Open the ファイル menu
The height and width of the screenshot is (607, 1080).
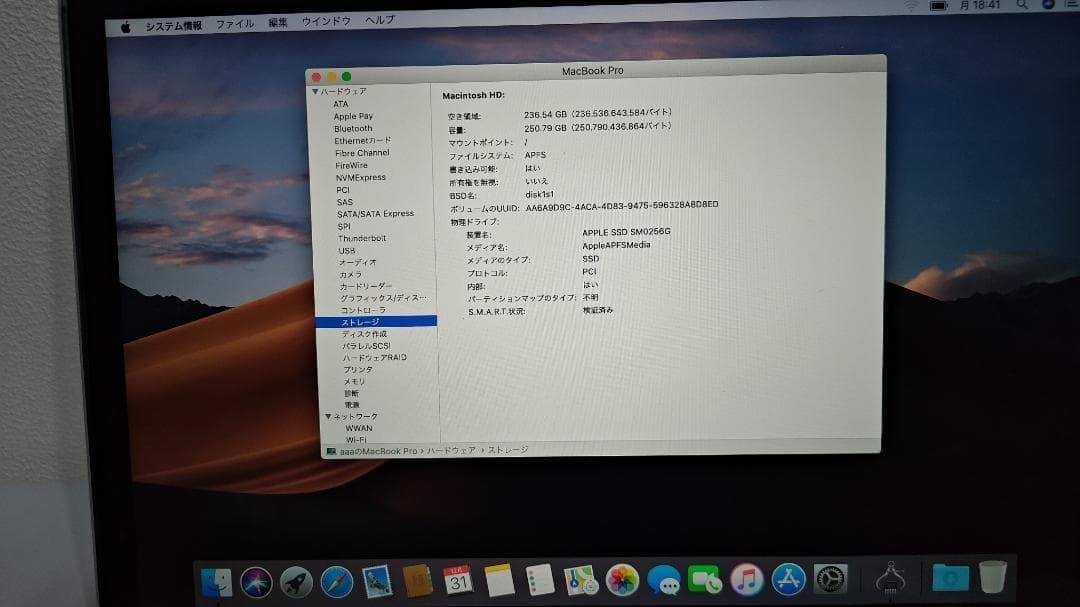233,22
